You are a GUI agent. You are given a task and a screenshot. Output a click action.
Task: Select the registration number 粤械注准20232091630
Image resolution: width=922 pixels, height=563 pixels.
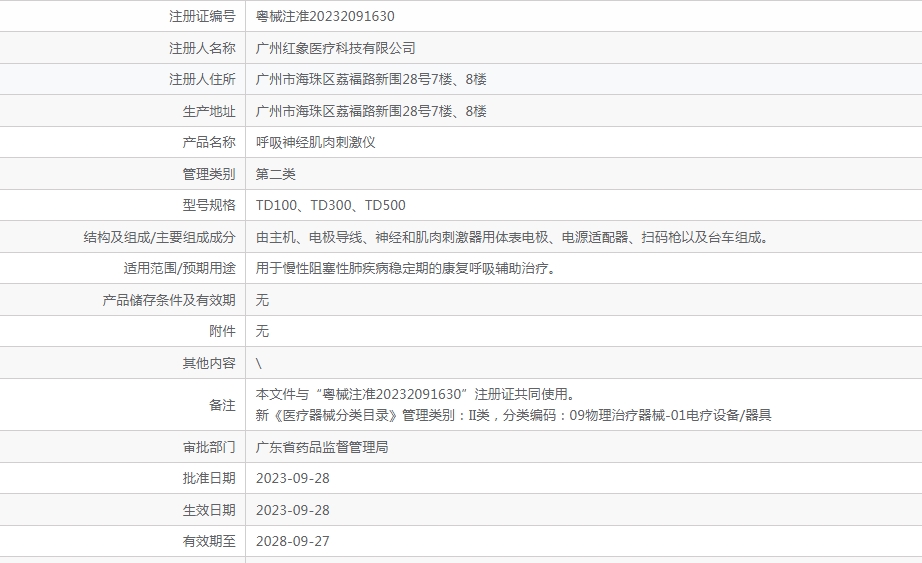325,16
